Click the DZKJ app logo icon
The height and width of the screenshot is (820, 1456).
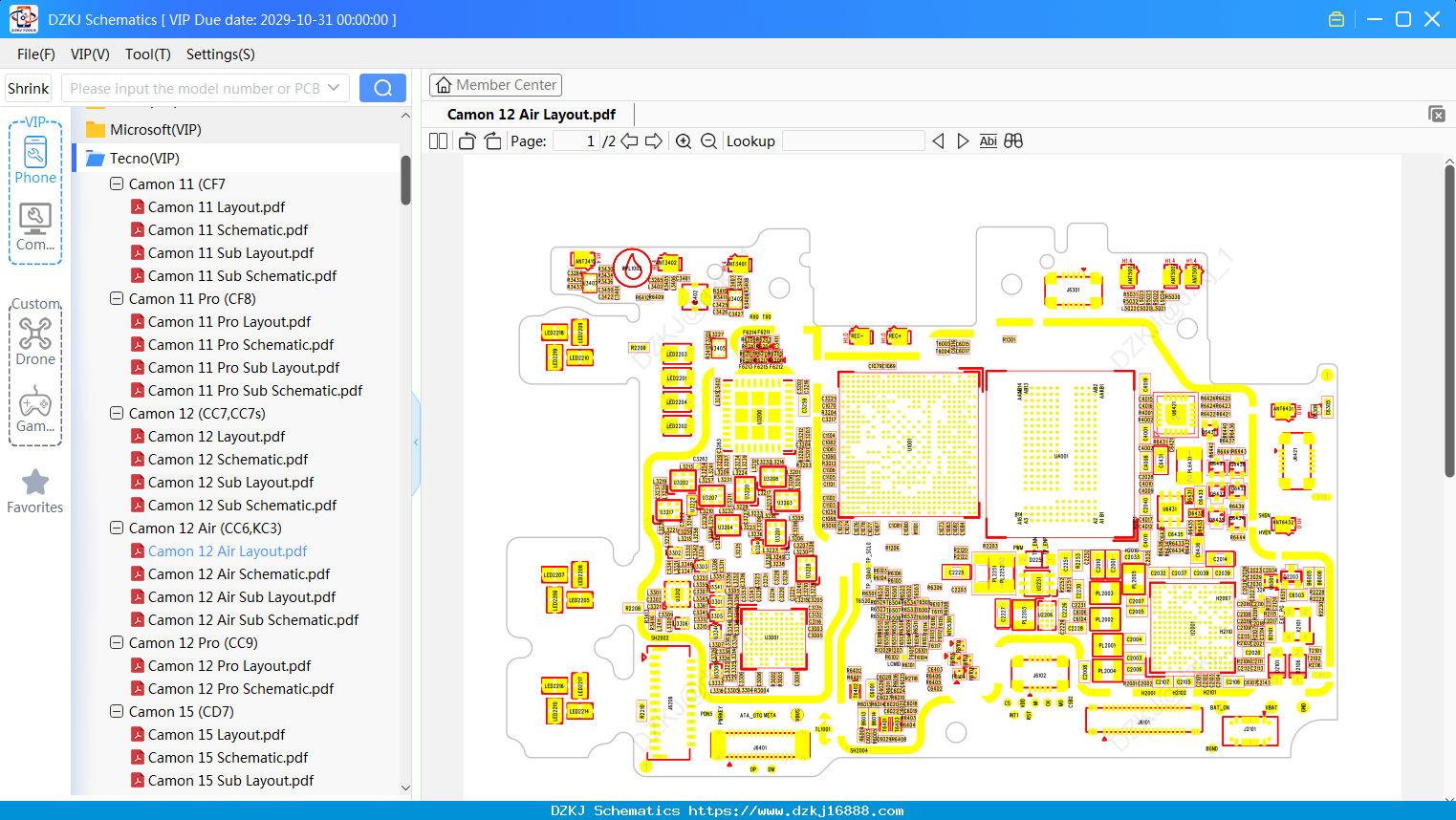[x=23, y=19]
